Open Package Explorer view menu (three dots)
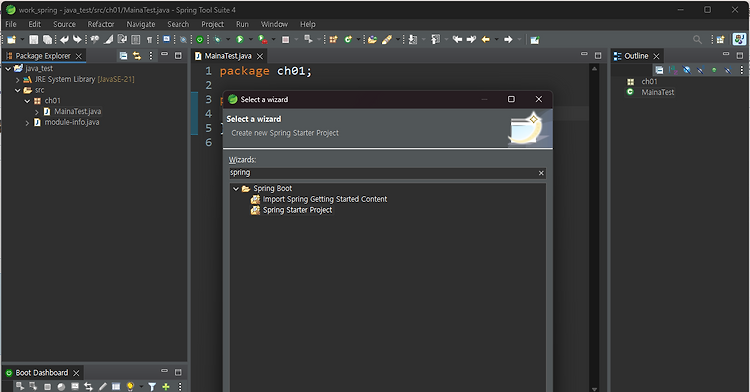This screenshot has width=750, height=392. [x=151, y=56]
